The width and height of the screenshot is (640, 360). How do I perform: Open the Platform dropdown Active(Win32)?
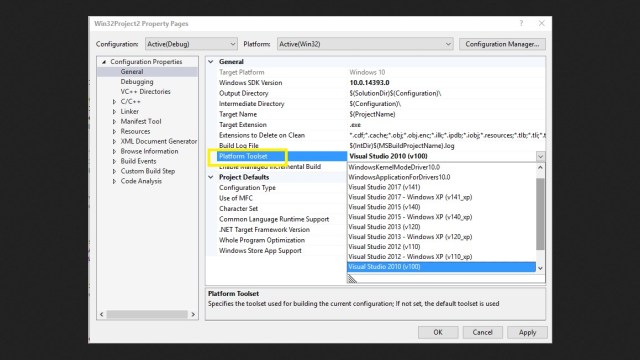[365, 44]
